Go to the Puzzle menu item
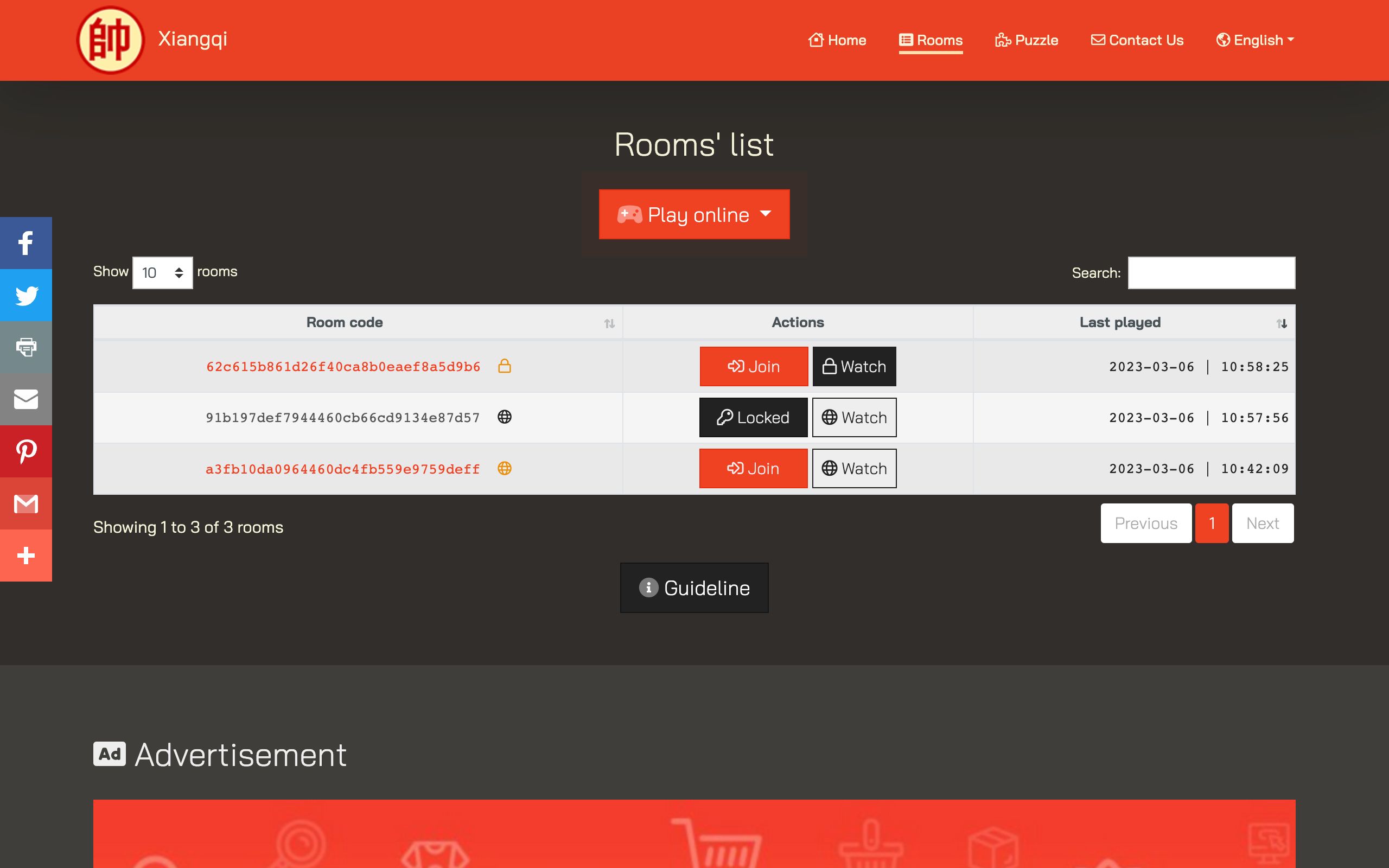Viewport: 1389px width, 868px height. 1026,40
